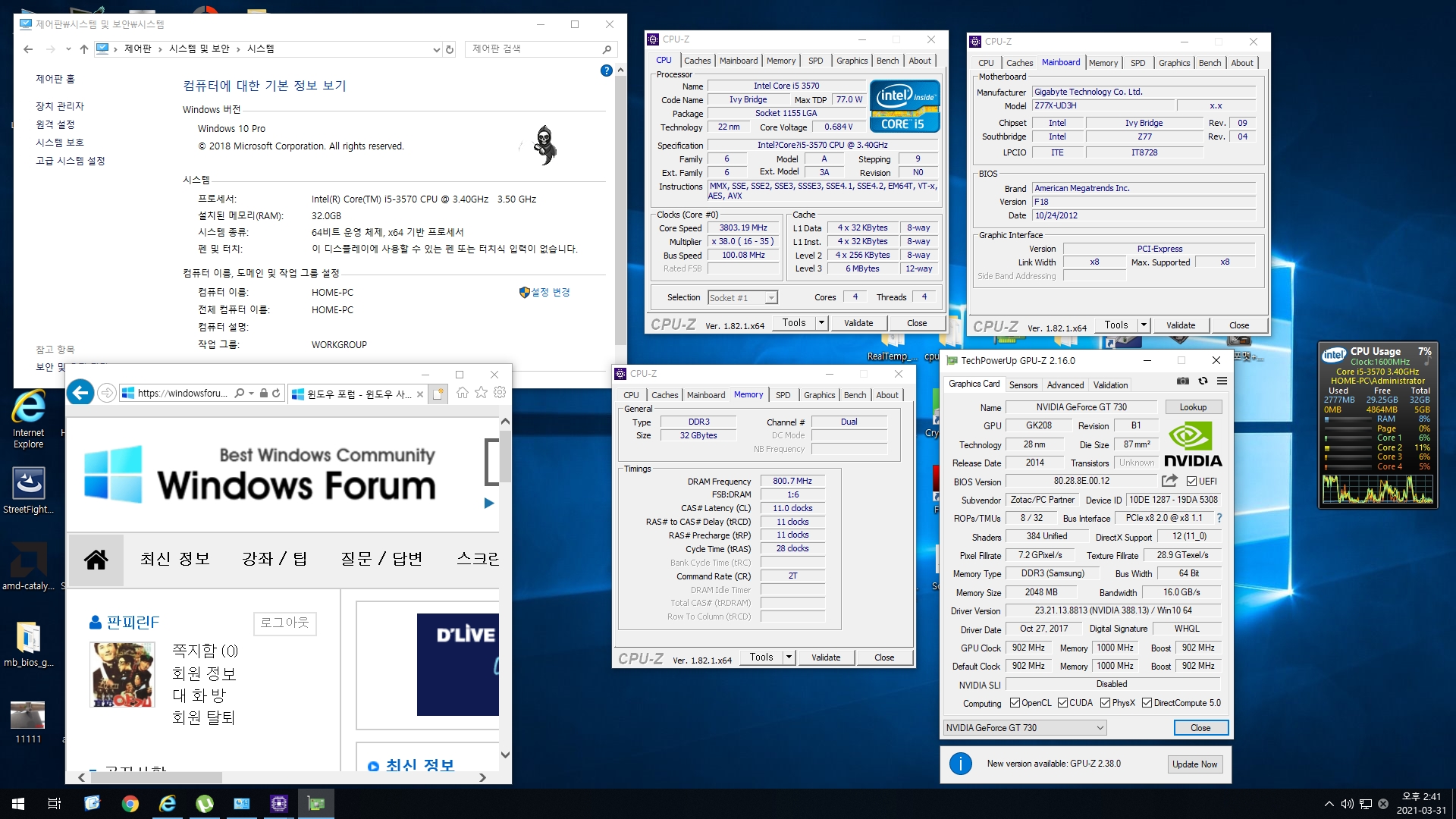Switch to Caches tab in CPU-Z CPU window
Image resolution: width=1456 pixels, height=819 pixels.
697,61
